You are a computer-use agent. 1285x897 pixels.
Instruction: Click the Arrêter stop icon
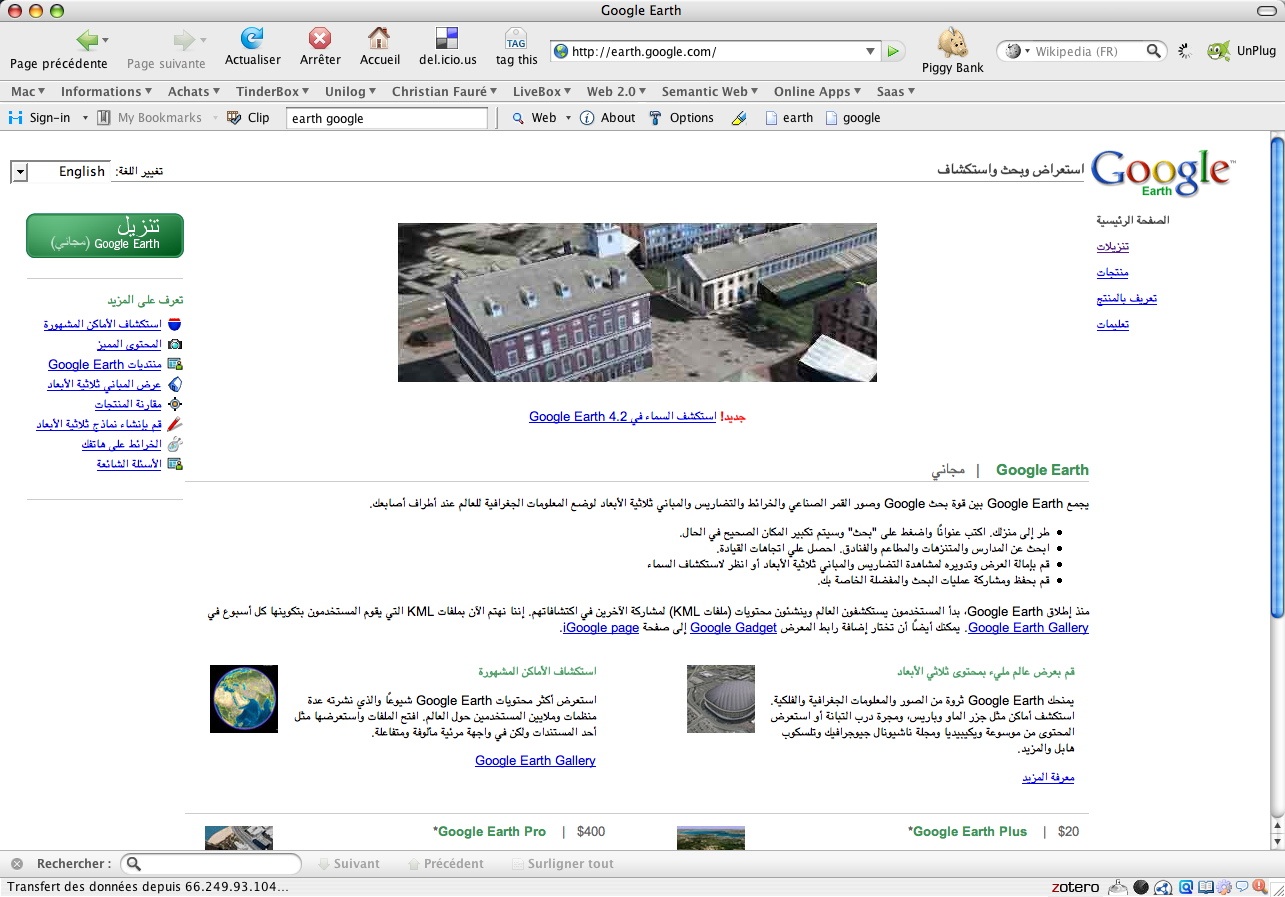point(320,39)
